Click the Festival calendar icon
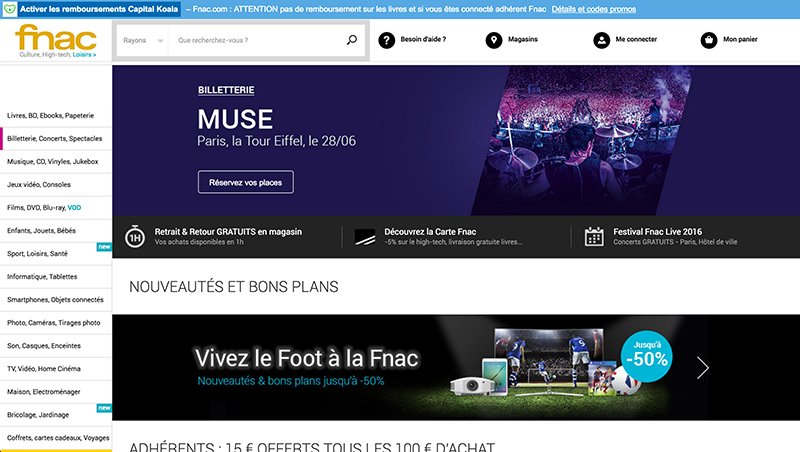This screenshot has width=800, height=452. [594, 236]
